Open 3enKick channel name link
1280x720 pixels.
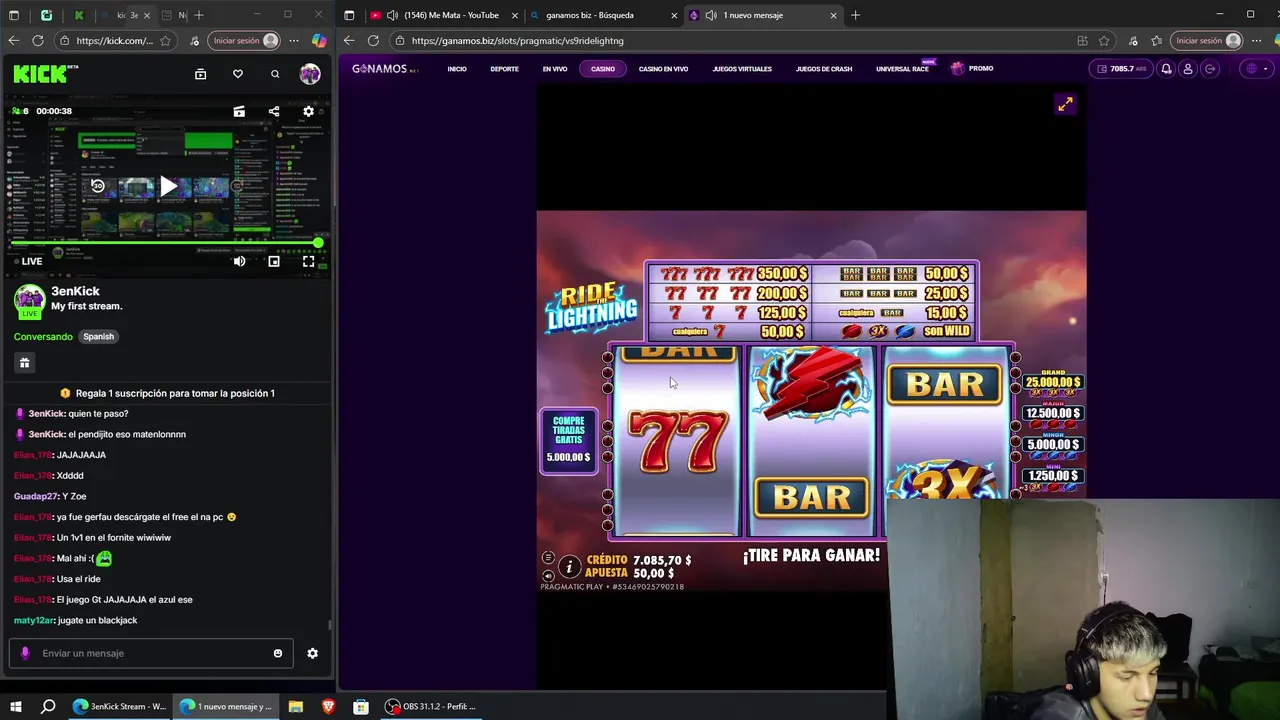click(75, 291)
